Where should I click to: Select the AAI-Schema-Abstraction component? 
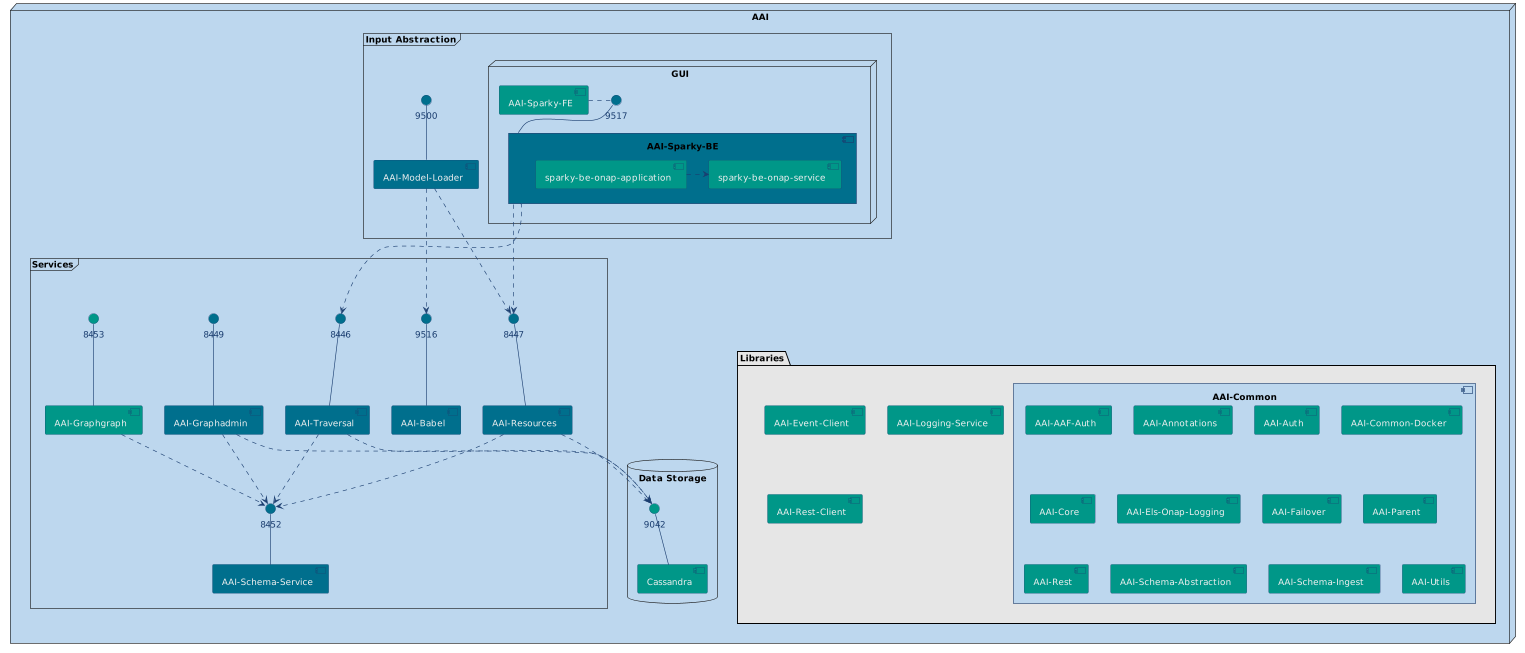[1179, 579]
